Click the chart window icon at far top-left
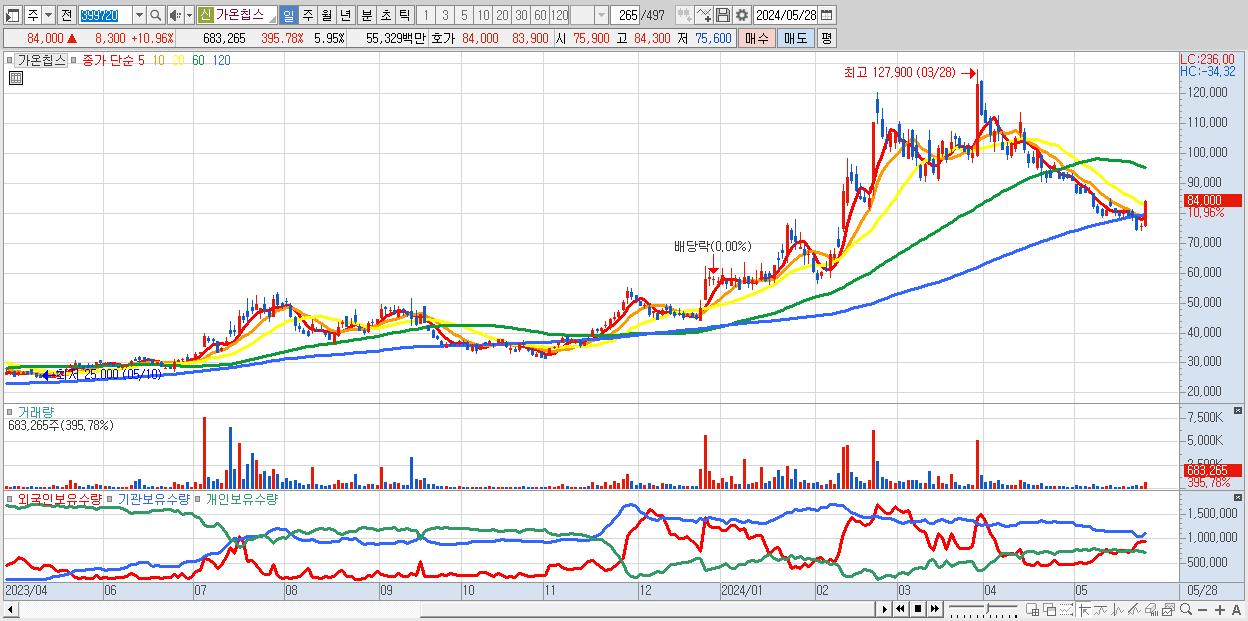1248x621 pixels. pyautogui.click(x=13, y=15)
